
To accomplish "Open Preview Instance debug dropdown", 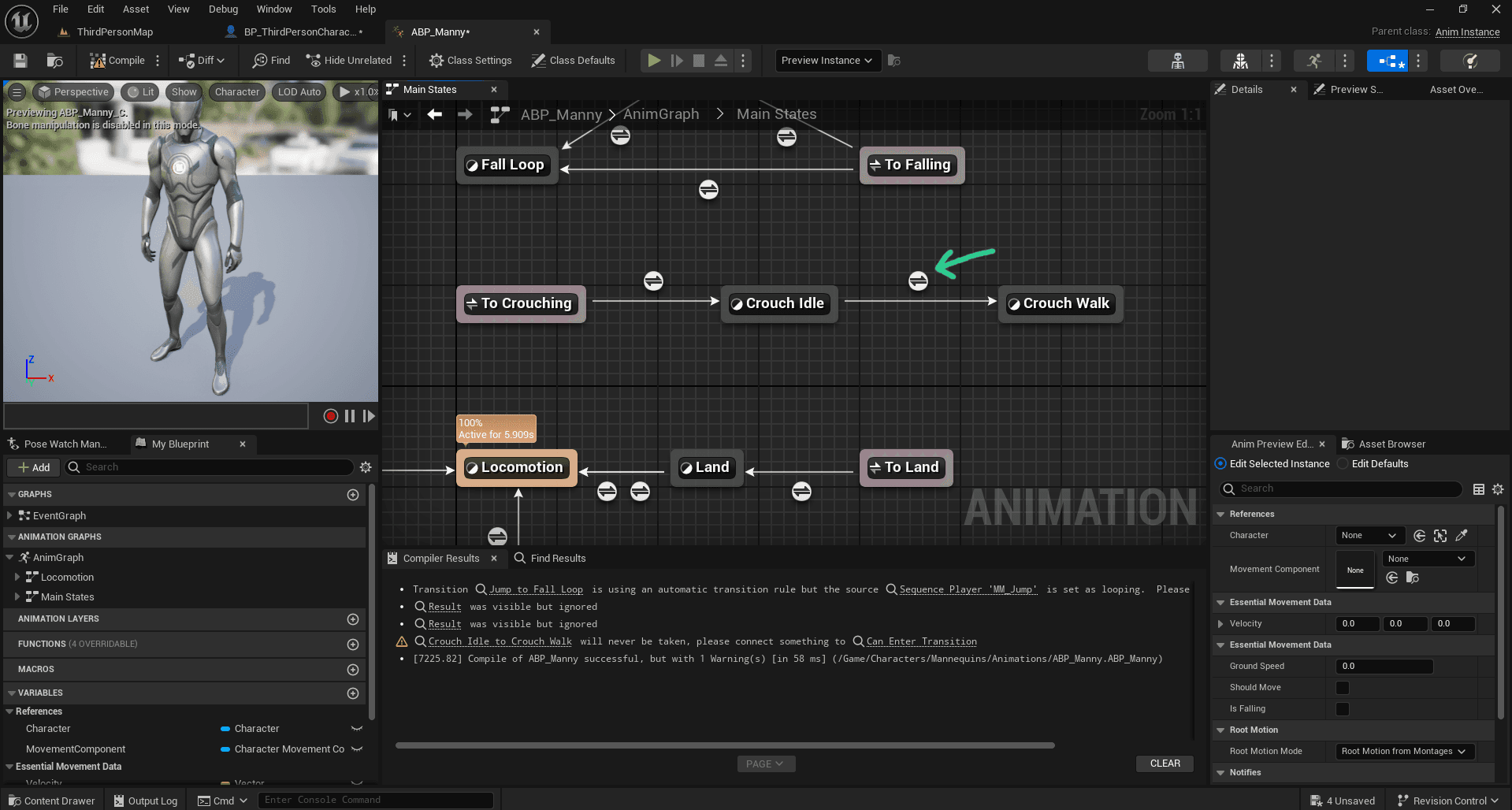I will point(827,61).
